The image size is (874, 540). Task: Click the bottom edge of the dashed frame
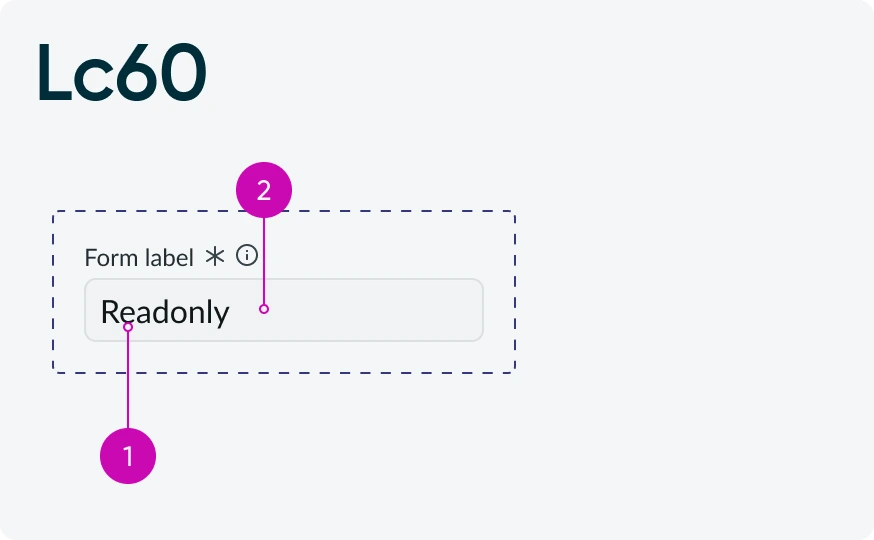[284, 373]
